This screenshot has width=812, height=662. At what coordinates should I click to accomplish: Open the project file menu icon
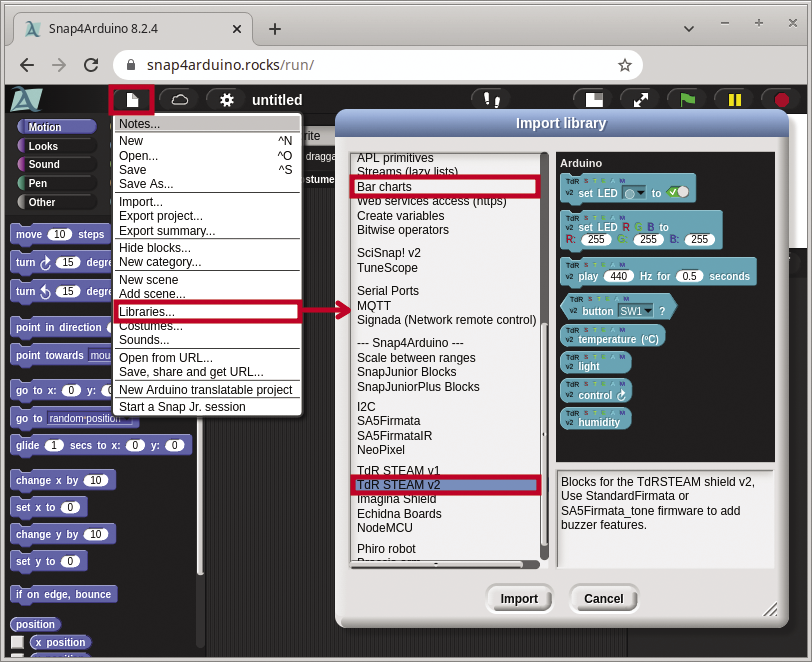tap(132, 99)
